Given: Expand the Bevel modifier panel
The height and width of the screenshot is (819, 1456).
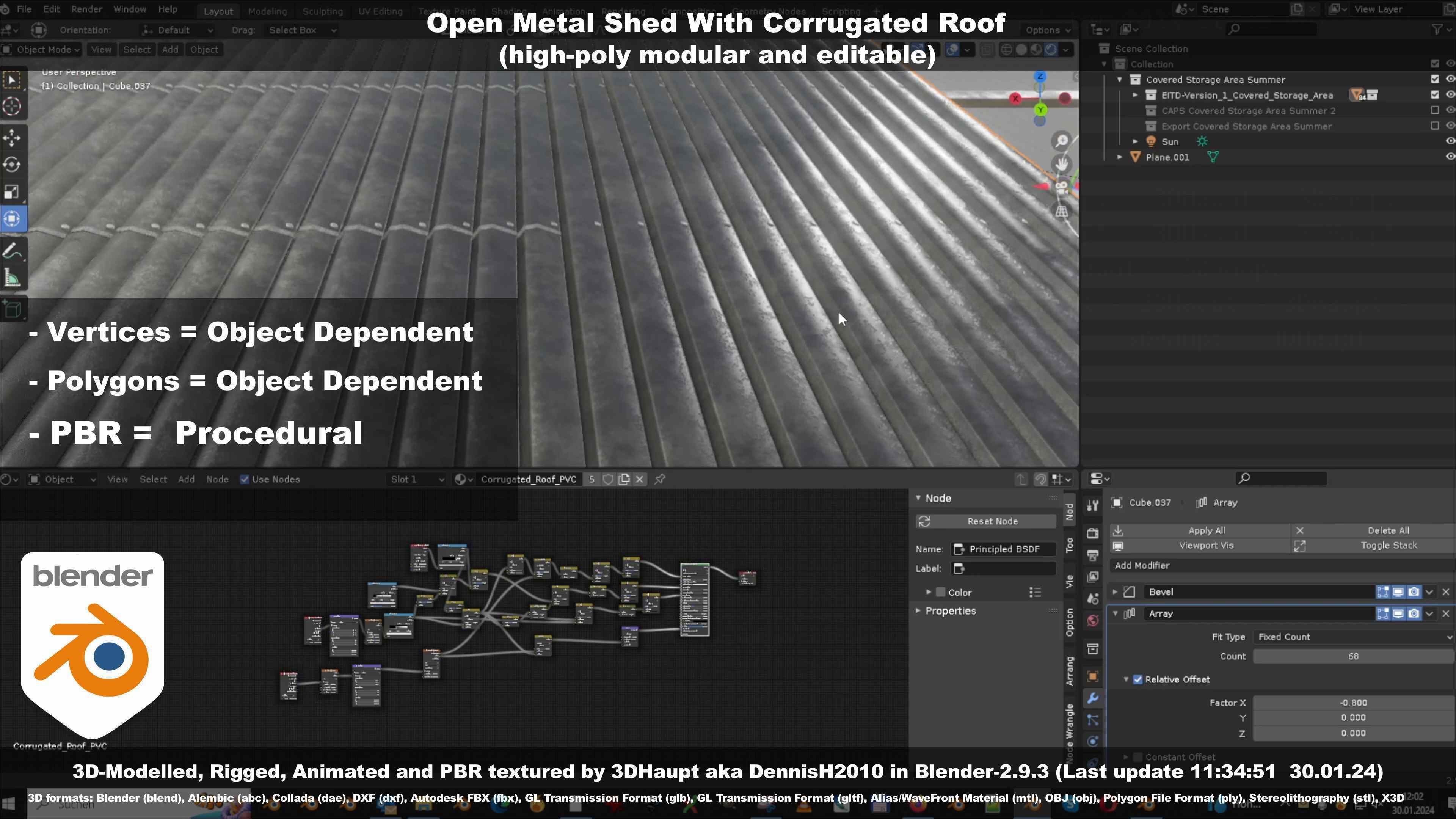Looking at the screenshot, I should [1115, 592].
